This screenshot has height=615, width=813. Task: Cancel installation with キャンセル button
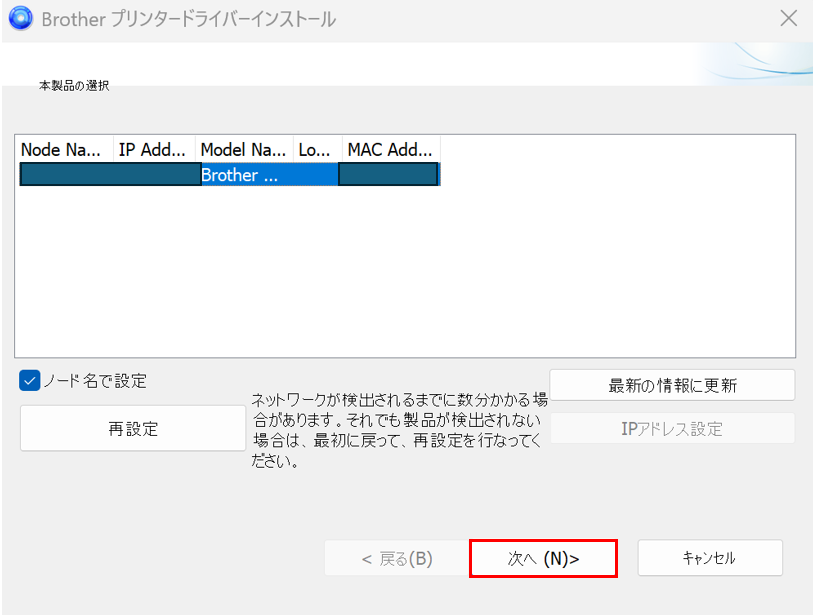click(710, 558)
